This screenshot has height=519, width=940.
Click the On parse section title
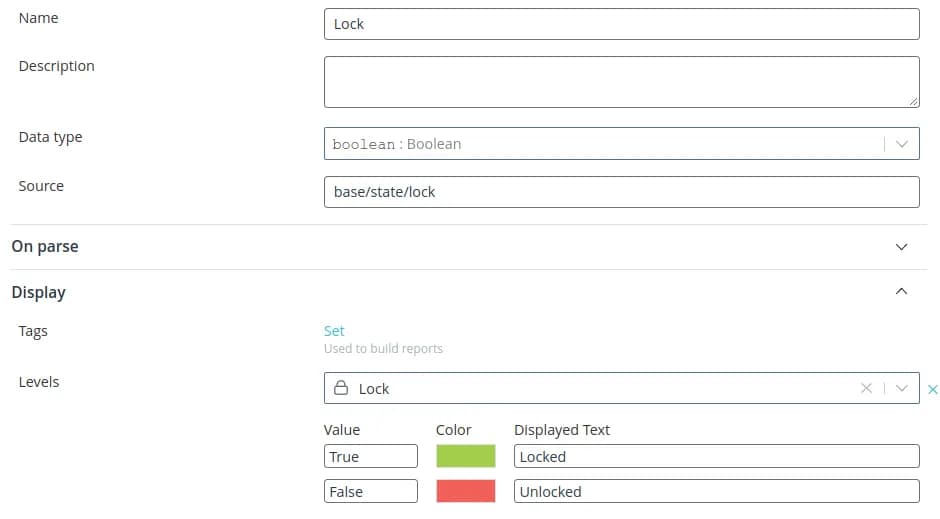(45, 247)
